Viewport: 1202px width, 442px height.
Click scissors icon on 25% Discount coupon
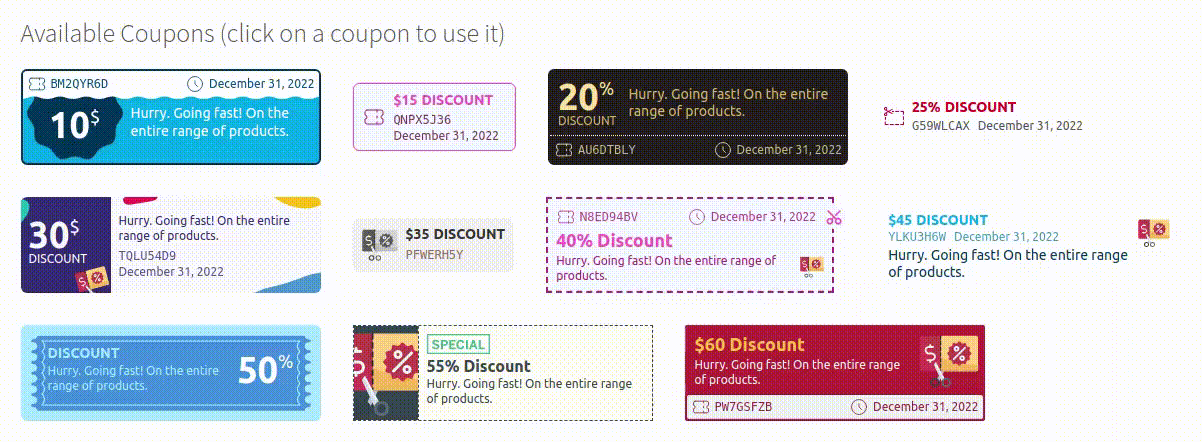click(x=894, y=117)
